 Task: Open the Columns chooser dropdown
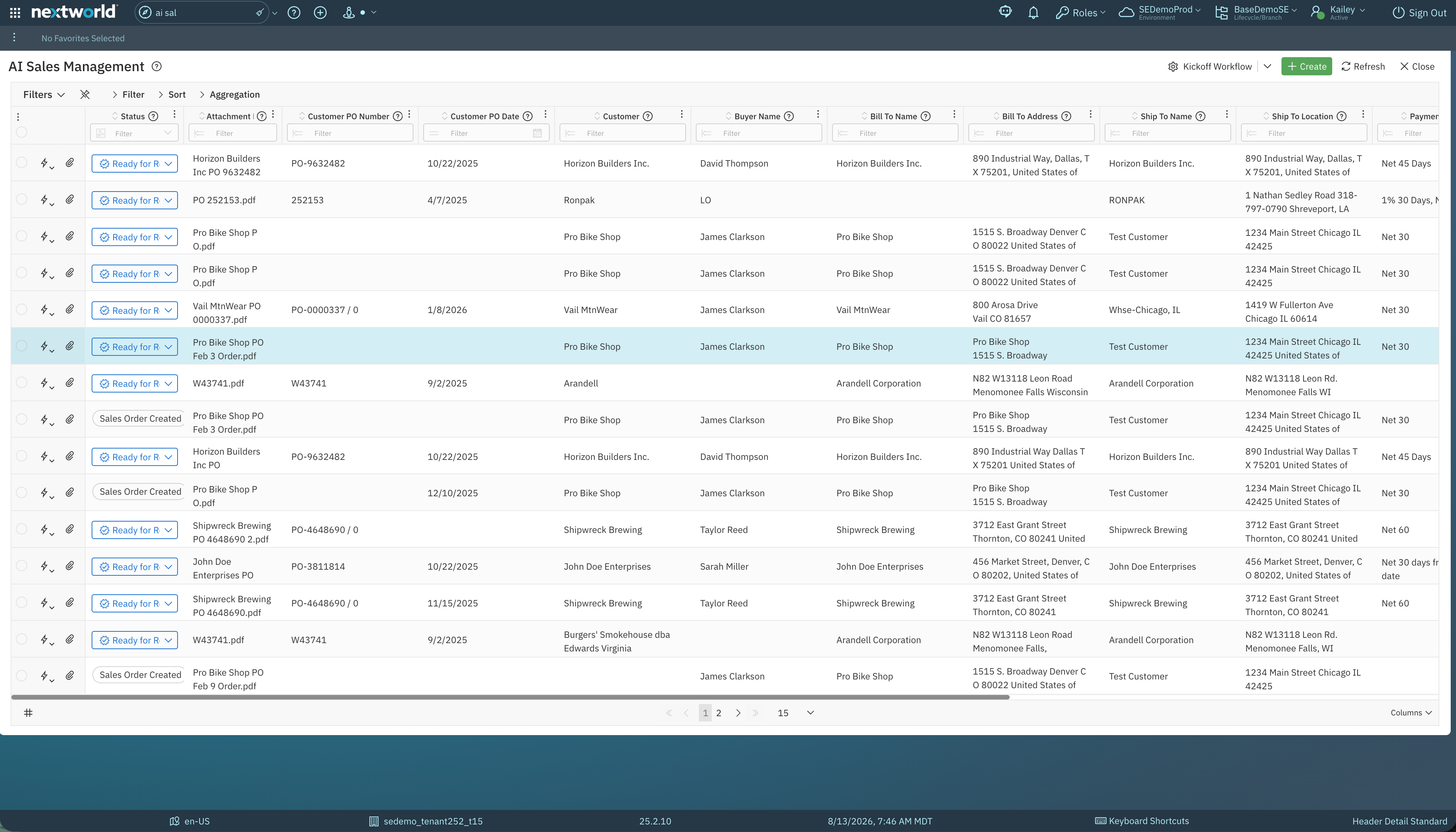[x=1411, y=712]
